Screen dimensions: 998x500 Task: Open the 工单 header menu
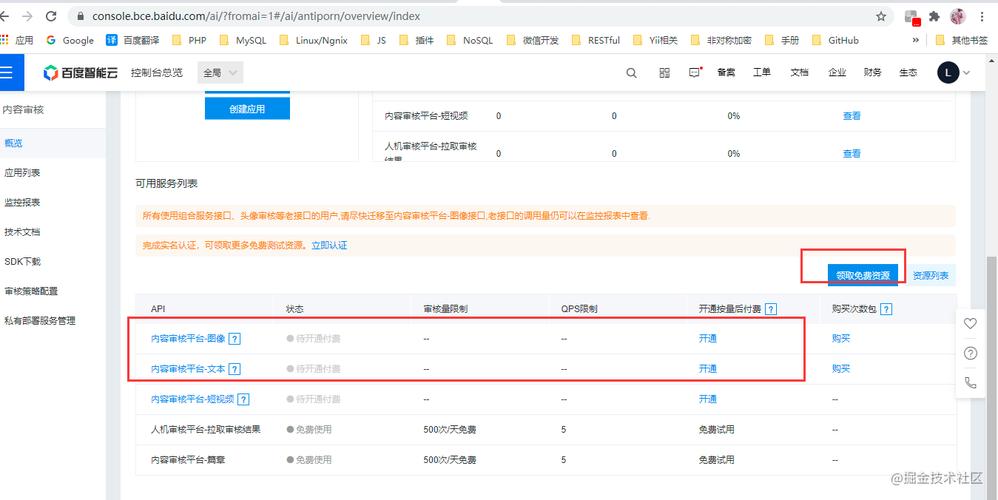pos(762,73)
